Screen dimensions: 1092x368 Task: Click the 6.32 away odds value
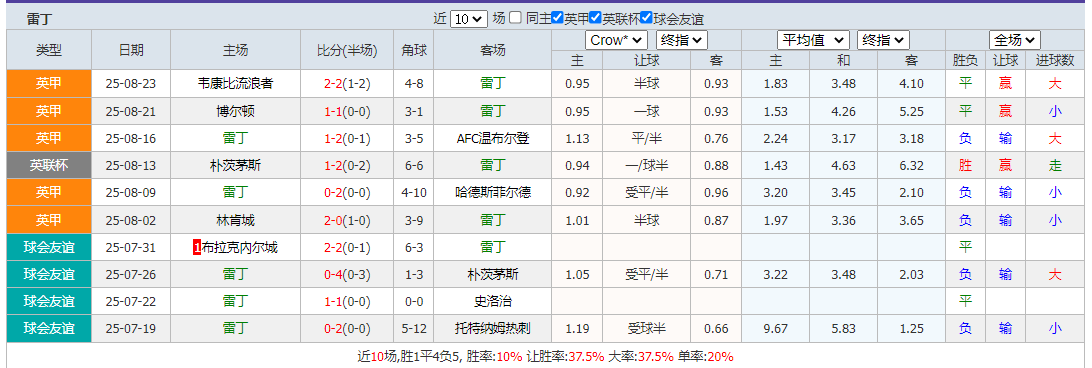point(912,166)
